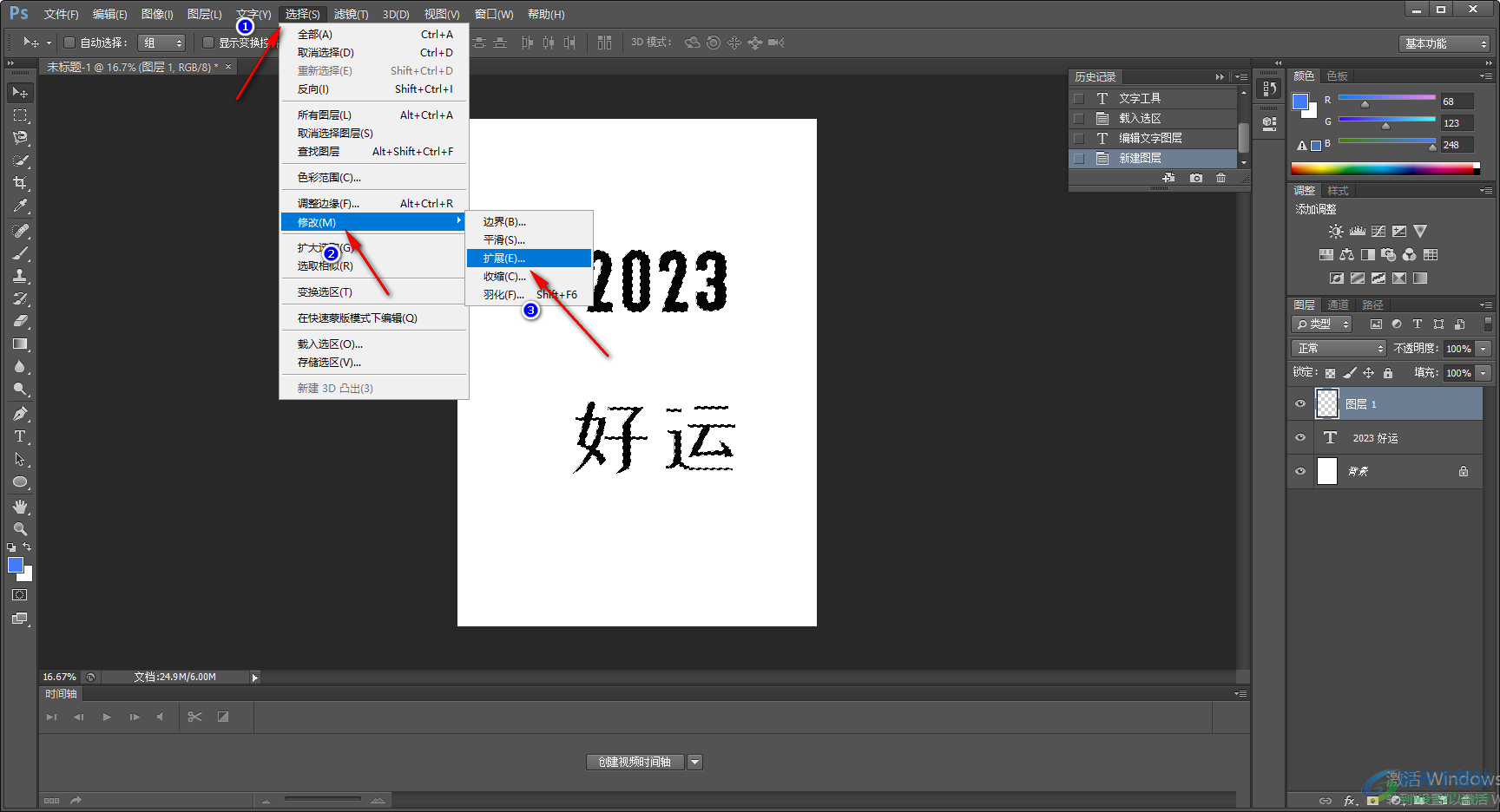Select the Lasso tool
1500x812 pixels.
click(x=20, y=137)
